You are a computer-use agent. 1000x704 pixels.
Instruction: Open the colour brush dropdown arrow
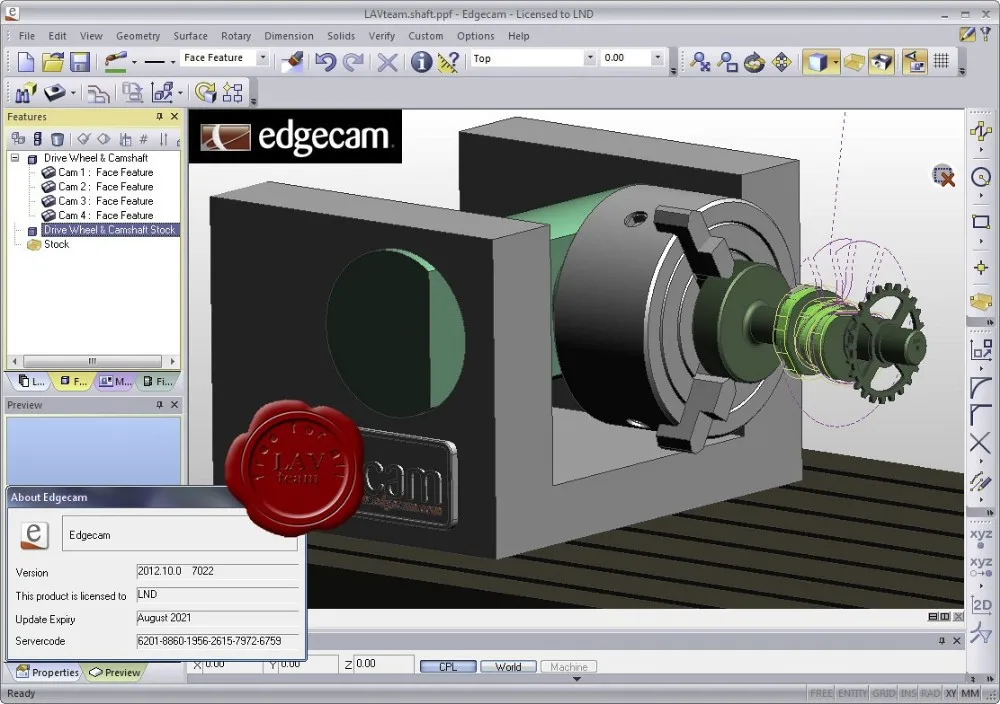pyautogui.click(x=134, y=62)
